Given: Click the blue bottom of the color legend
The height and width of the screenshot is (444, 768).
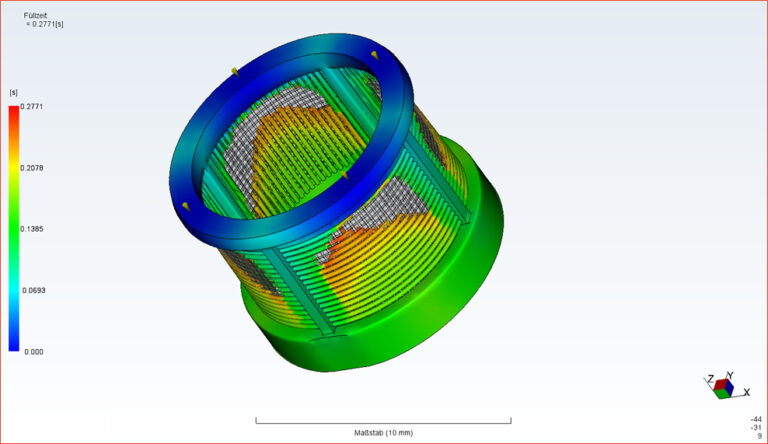Looking at the screenshot, I should [14, 343].
